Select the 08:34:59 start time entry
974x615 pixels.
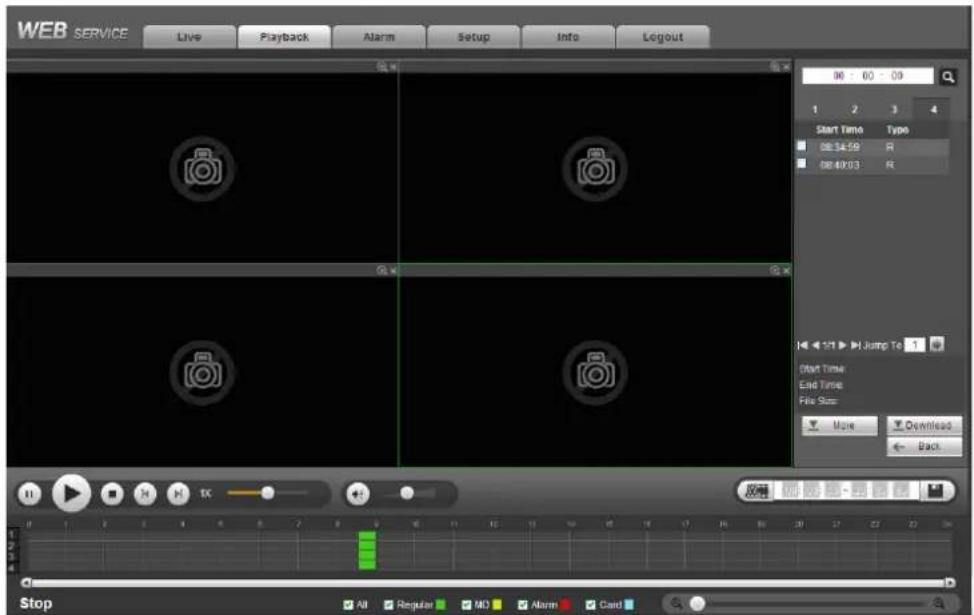click(840, 147)
